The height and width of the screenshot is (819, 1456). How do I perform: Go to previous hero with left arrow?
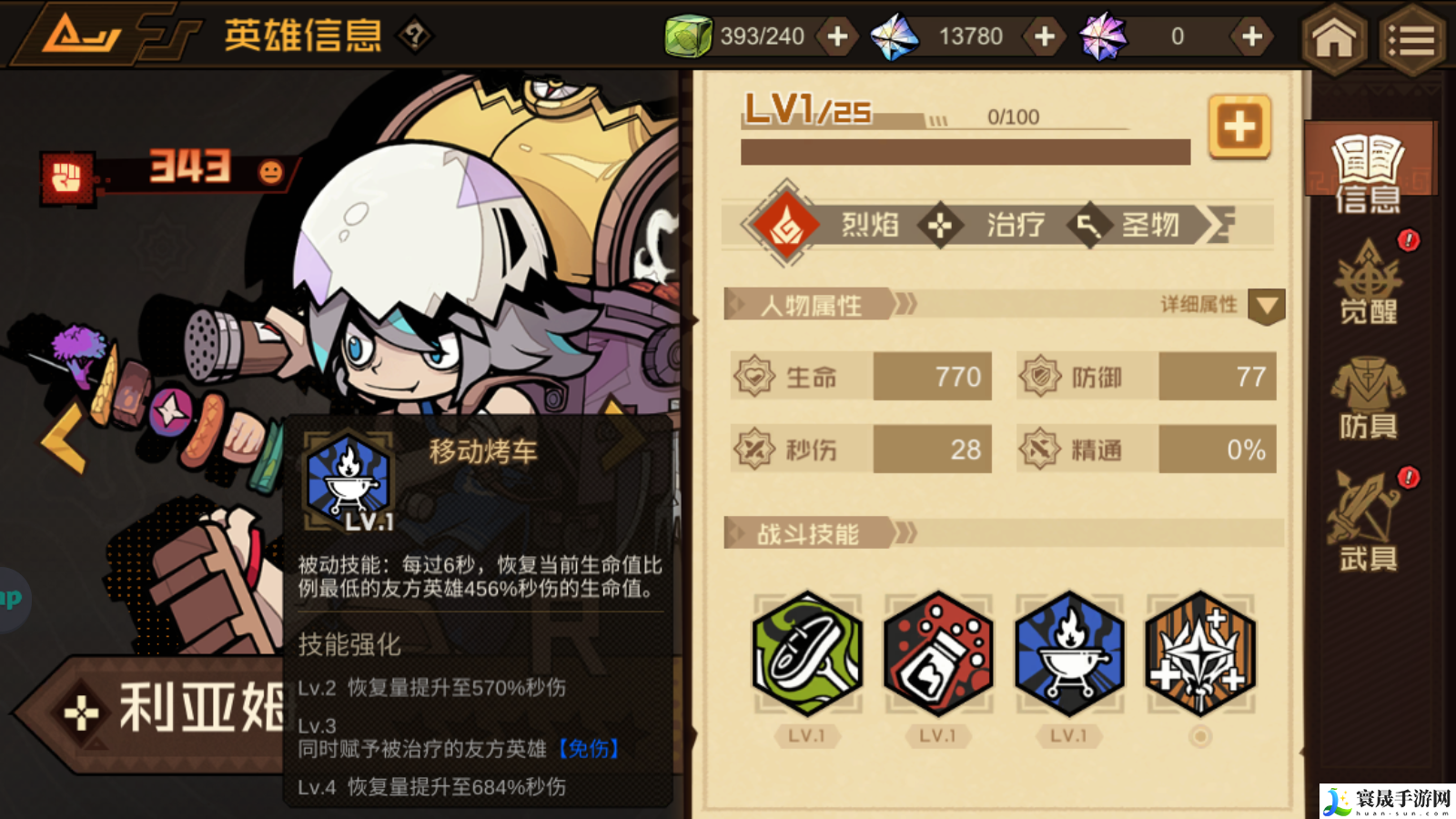pos(64,438)
